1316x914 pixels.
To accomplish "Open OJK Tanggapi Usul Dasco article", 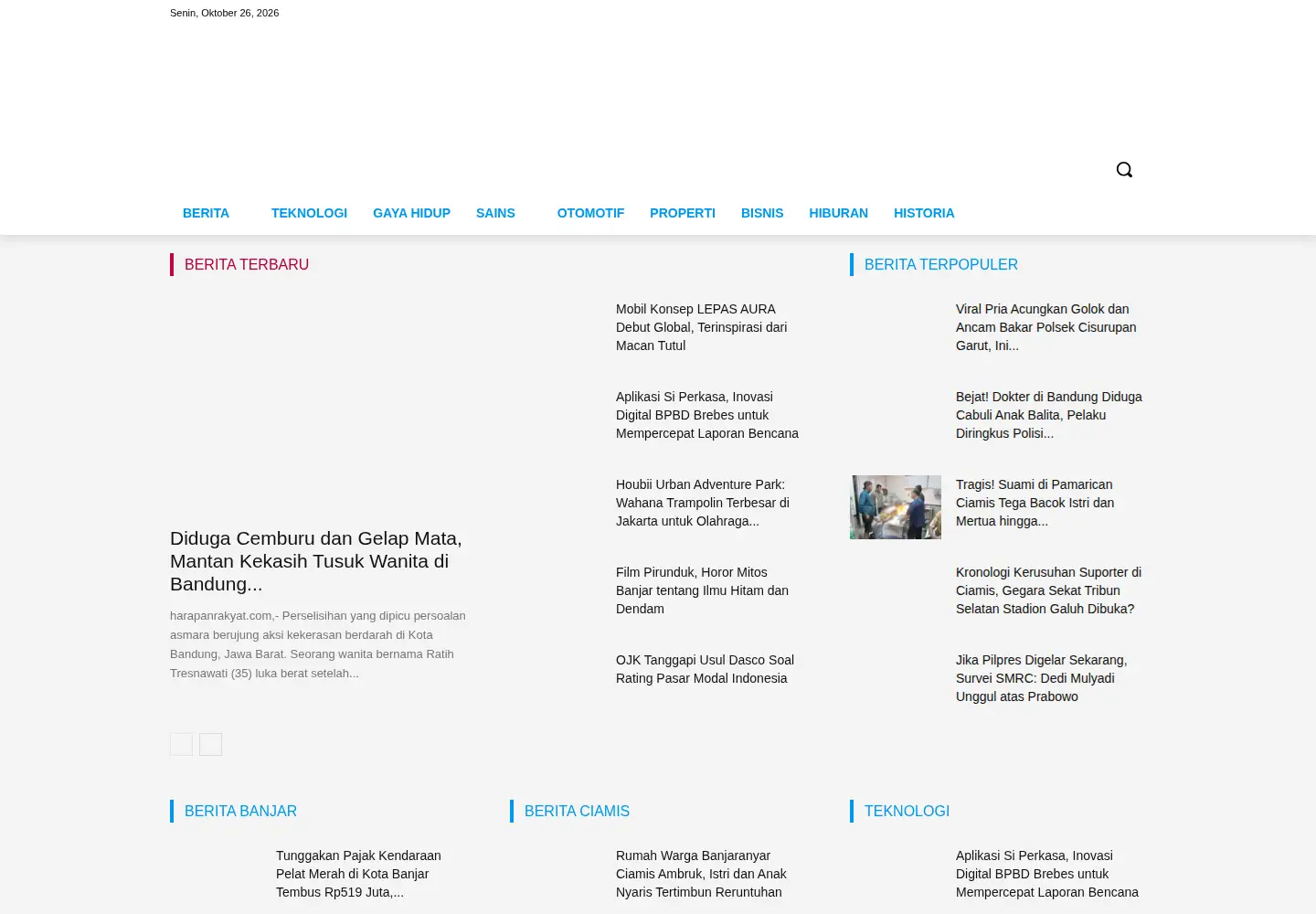I will [x=705, y=669].
